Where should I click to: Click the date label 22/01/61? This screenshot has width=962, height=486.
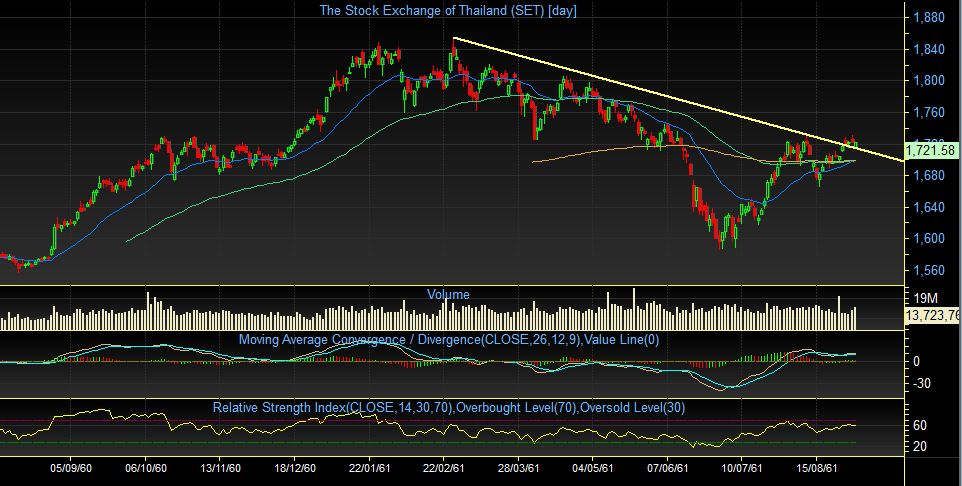click(x=369, y=468)
